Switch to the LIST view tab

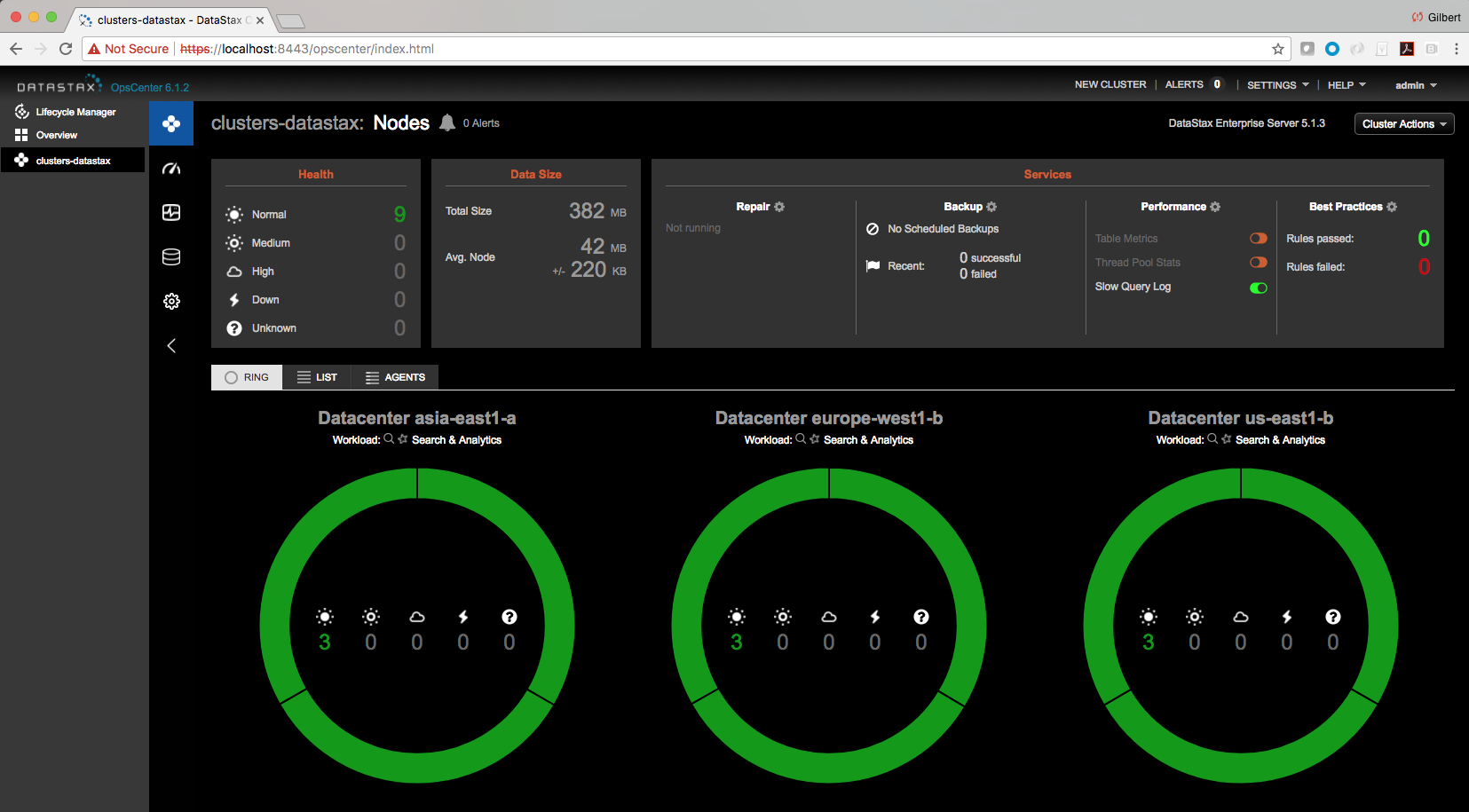[317, 377]
